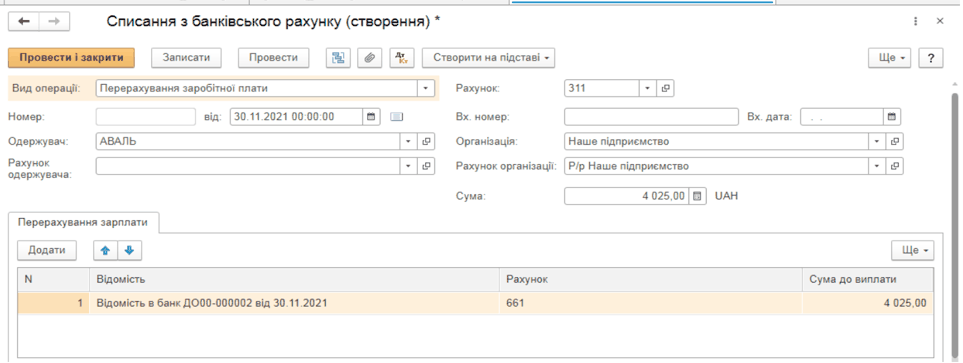Click the Записати button
The image size is (963, 363).
(186, 58)
